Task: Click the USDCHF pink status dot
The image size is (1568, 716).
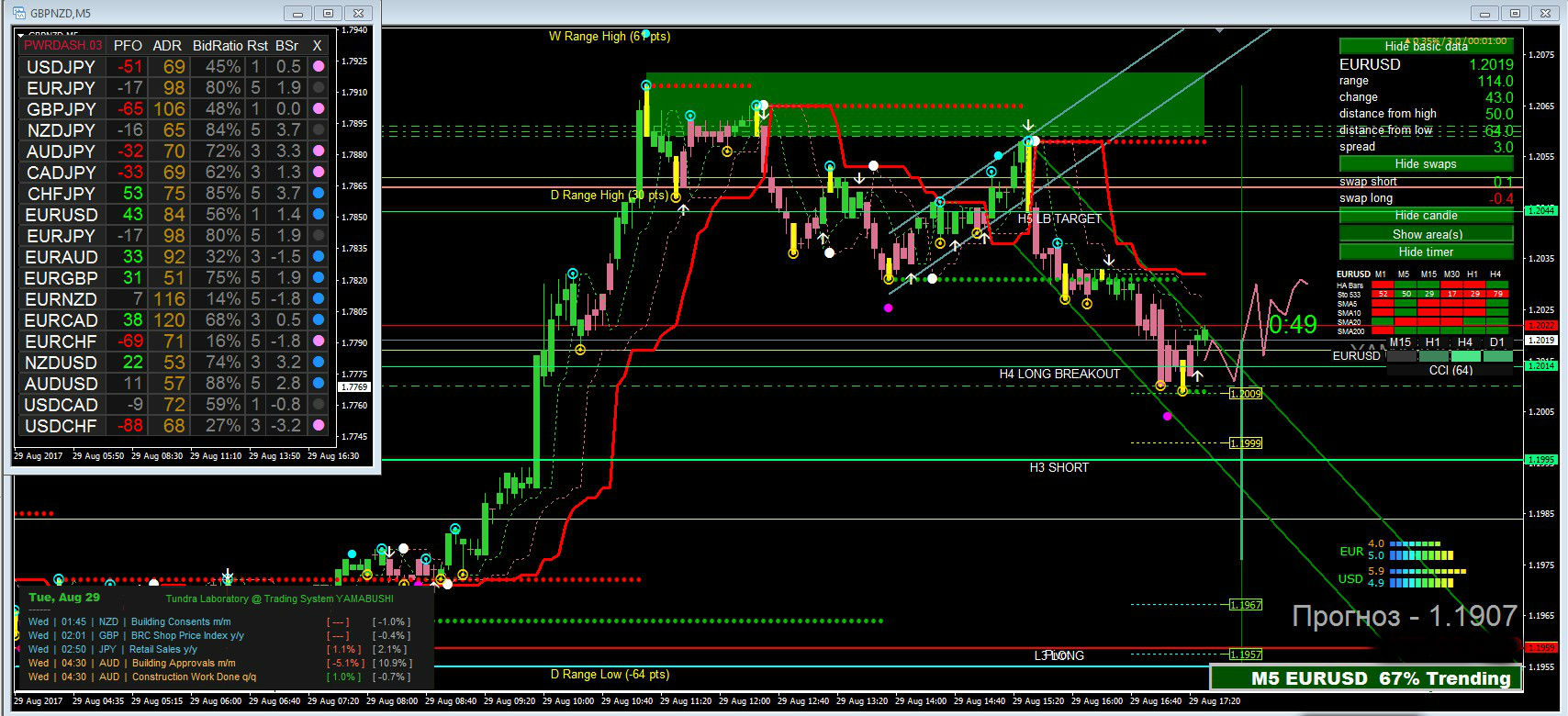Action: [319, 426]
